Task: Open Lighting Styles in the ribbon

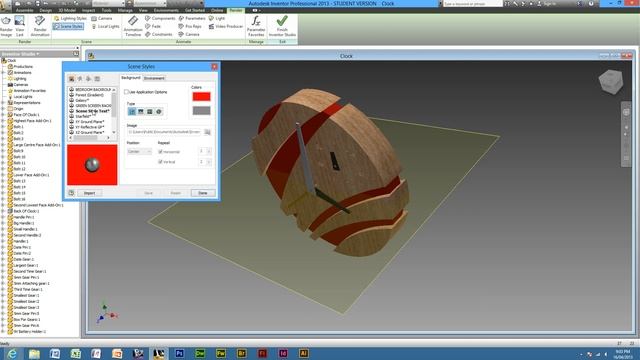Action: click(x=70, y=18)
